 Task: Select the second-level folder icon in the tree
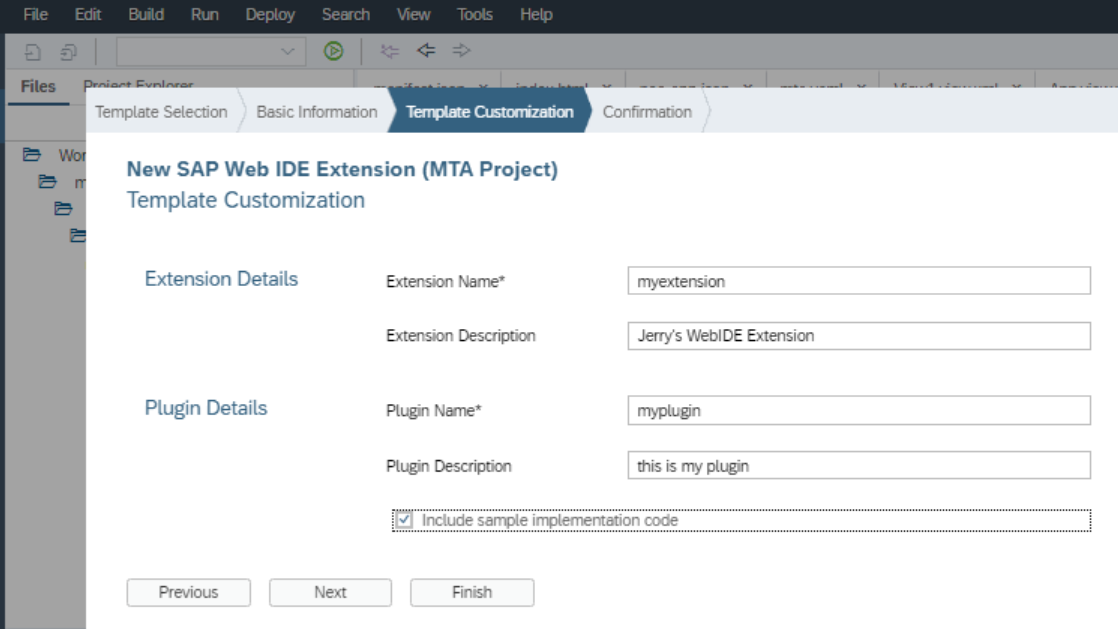47,182
